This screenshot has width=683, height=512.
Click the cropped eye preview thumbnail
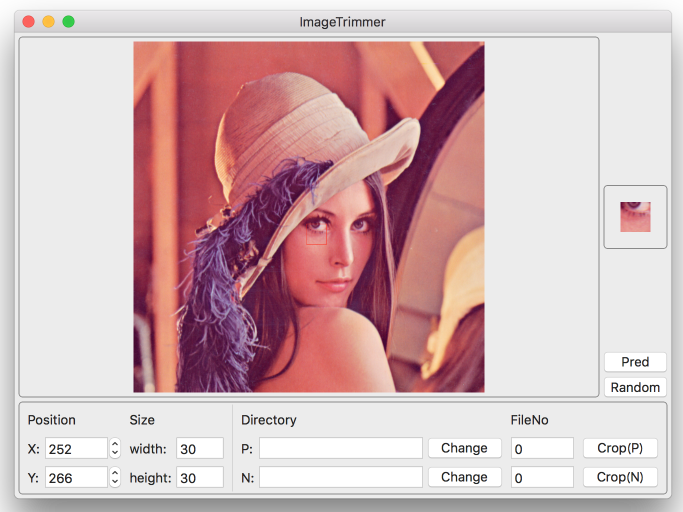pyautogui.click(x=635, y=217)
